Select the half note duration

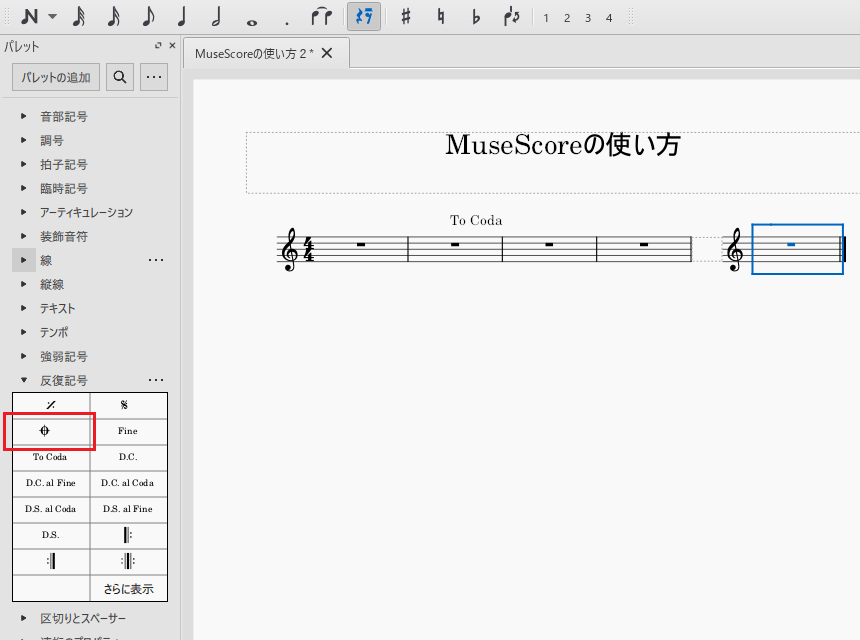click(217, 16)
